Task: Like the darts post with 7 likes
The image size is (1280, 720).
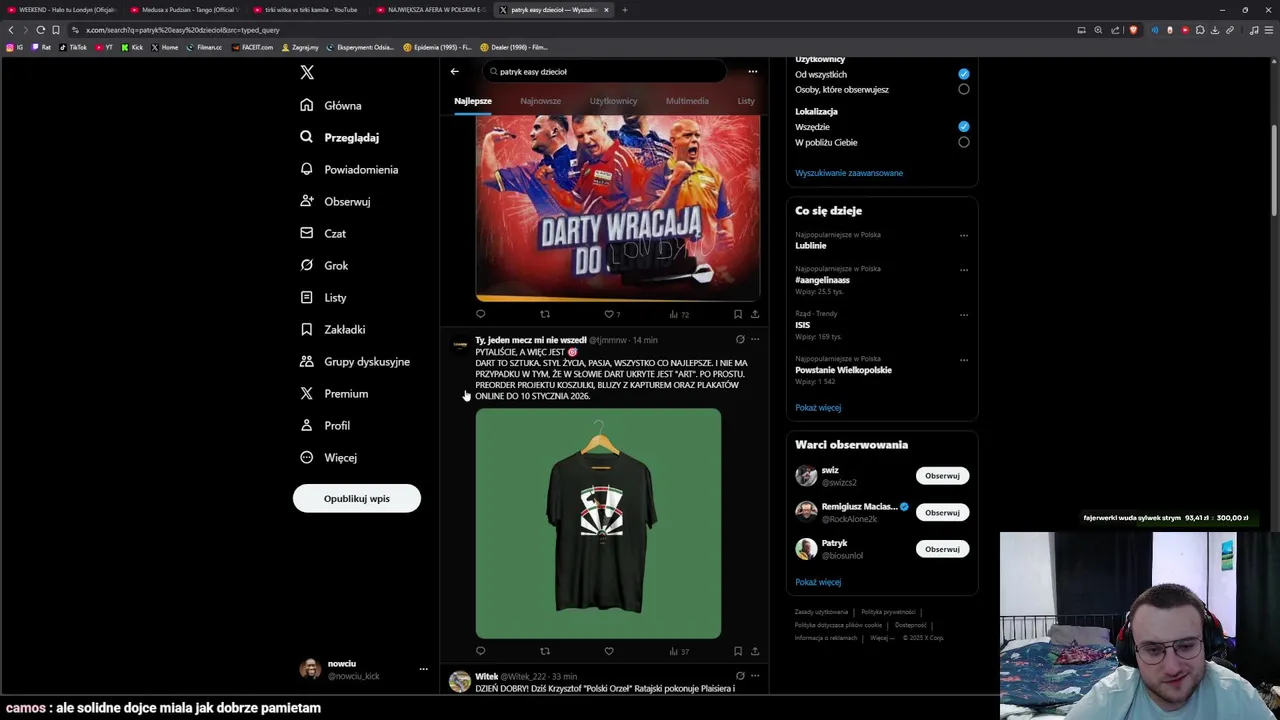Action: tap(612, 314)
